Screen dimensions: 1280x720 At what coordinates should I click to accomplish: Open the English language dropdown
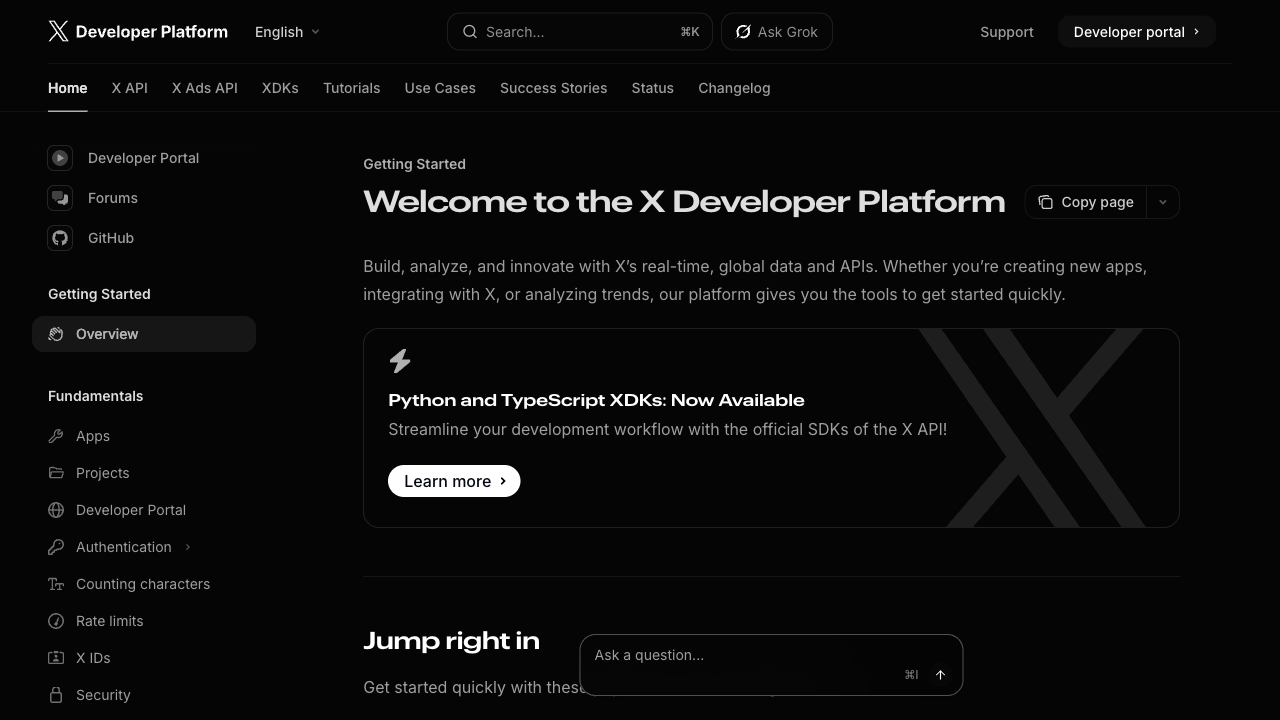(287, 32)
